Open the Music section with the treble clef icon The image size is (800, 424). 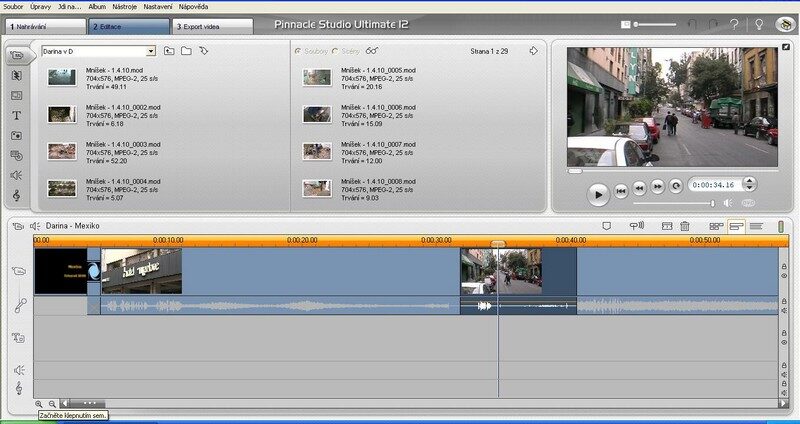(x=17, y=195)
